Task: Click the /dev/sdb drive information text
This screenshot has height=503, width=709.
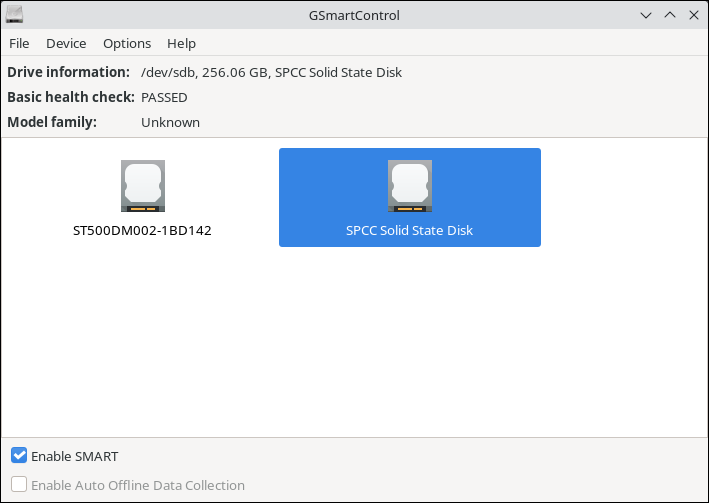Action: [271, 72]
